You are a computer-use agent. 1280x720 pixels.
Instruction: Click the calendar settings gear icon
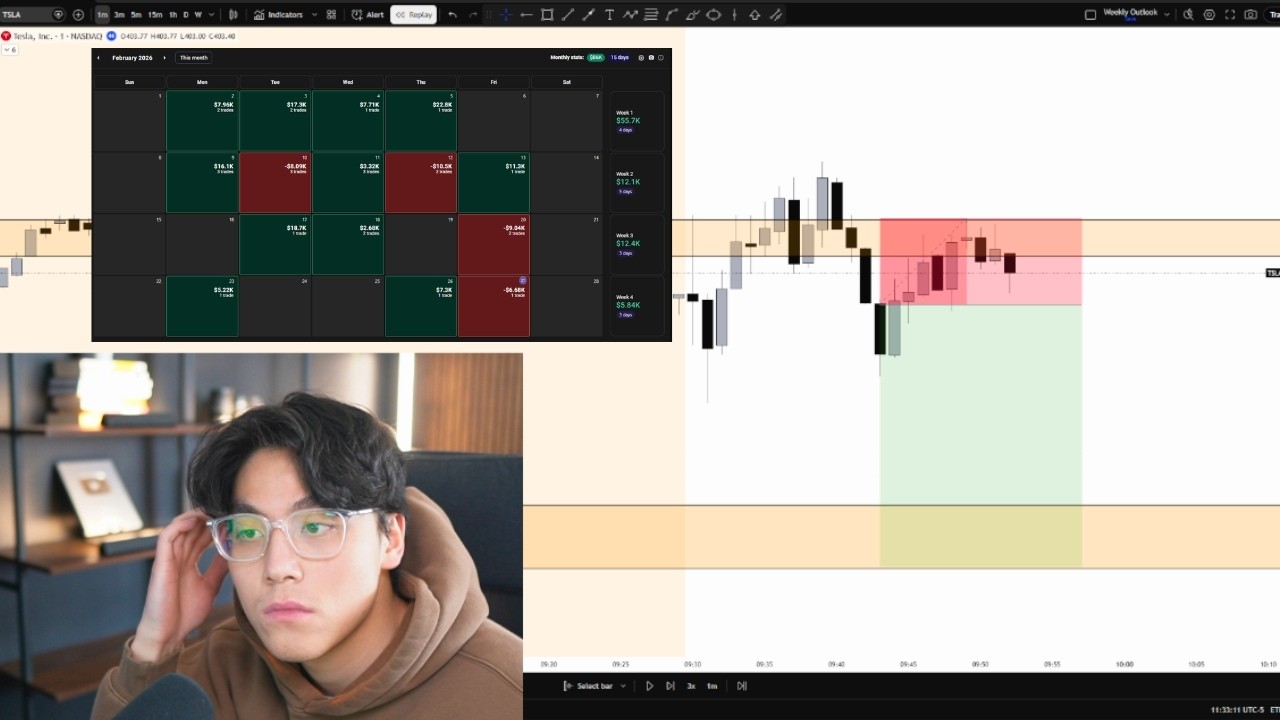click(641, 58)
